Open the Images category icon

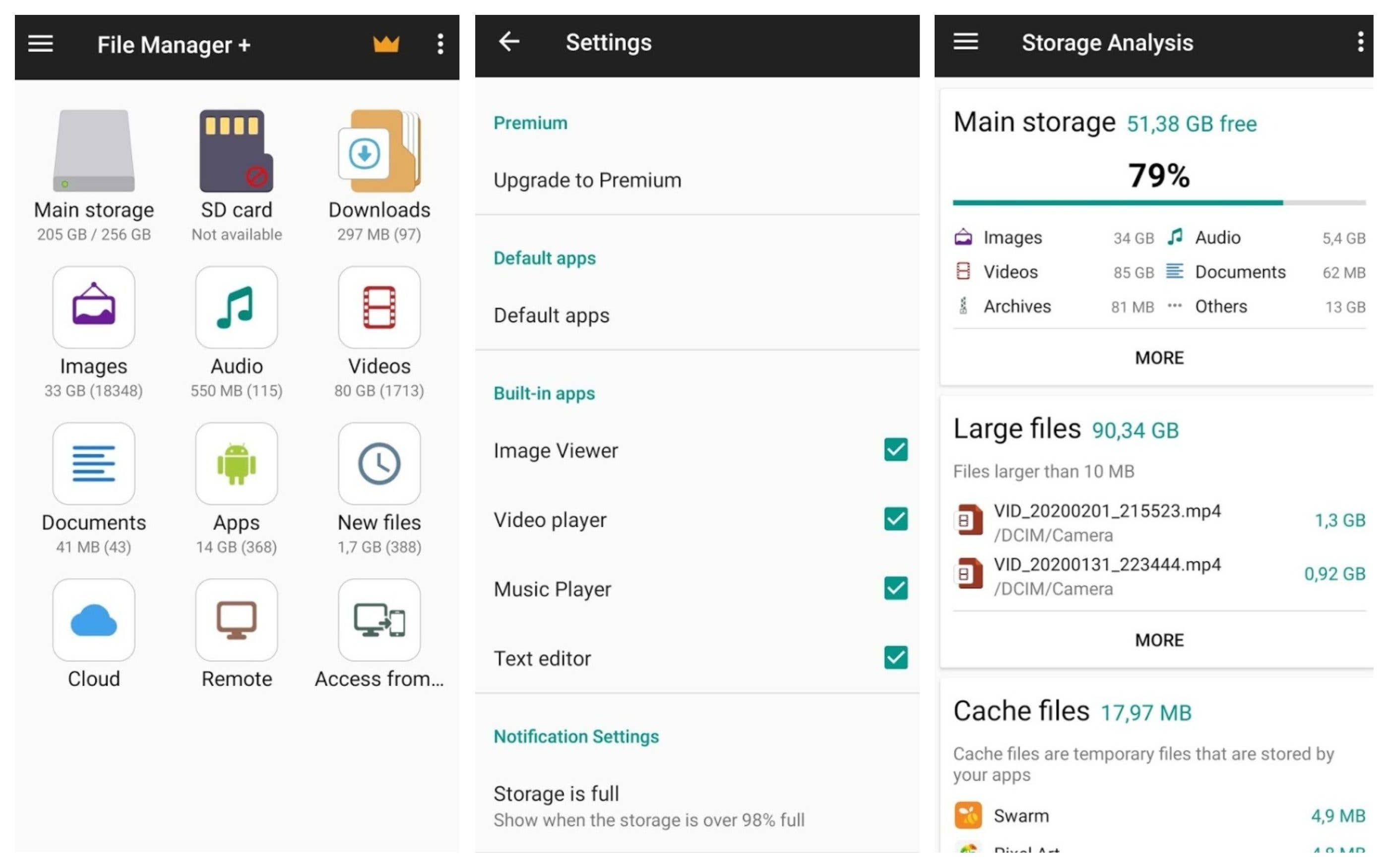pos(93,309)
